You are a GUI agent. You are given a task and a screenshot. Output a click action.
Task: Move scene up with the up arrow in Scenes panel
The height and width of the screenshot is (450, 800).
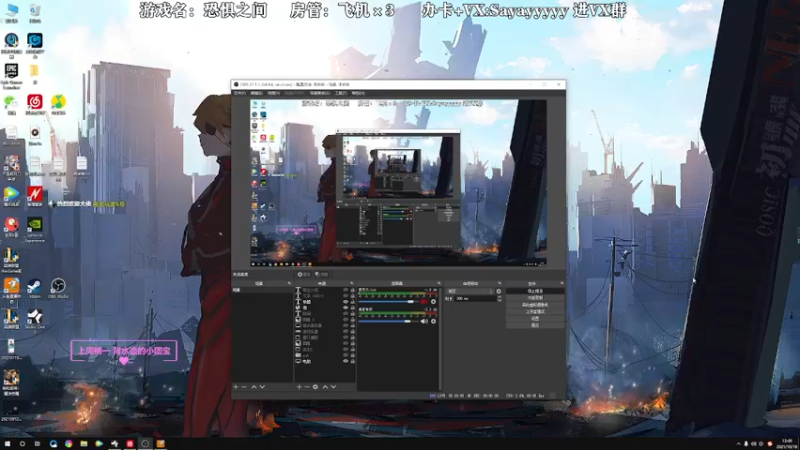click(254, 387)
